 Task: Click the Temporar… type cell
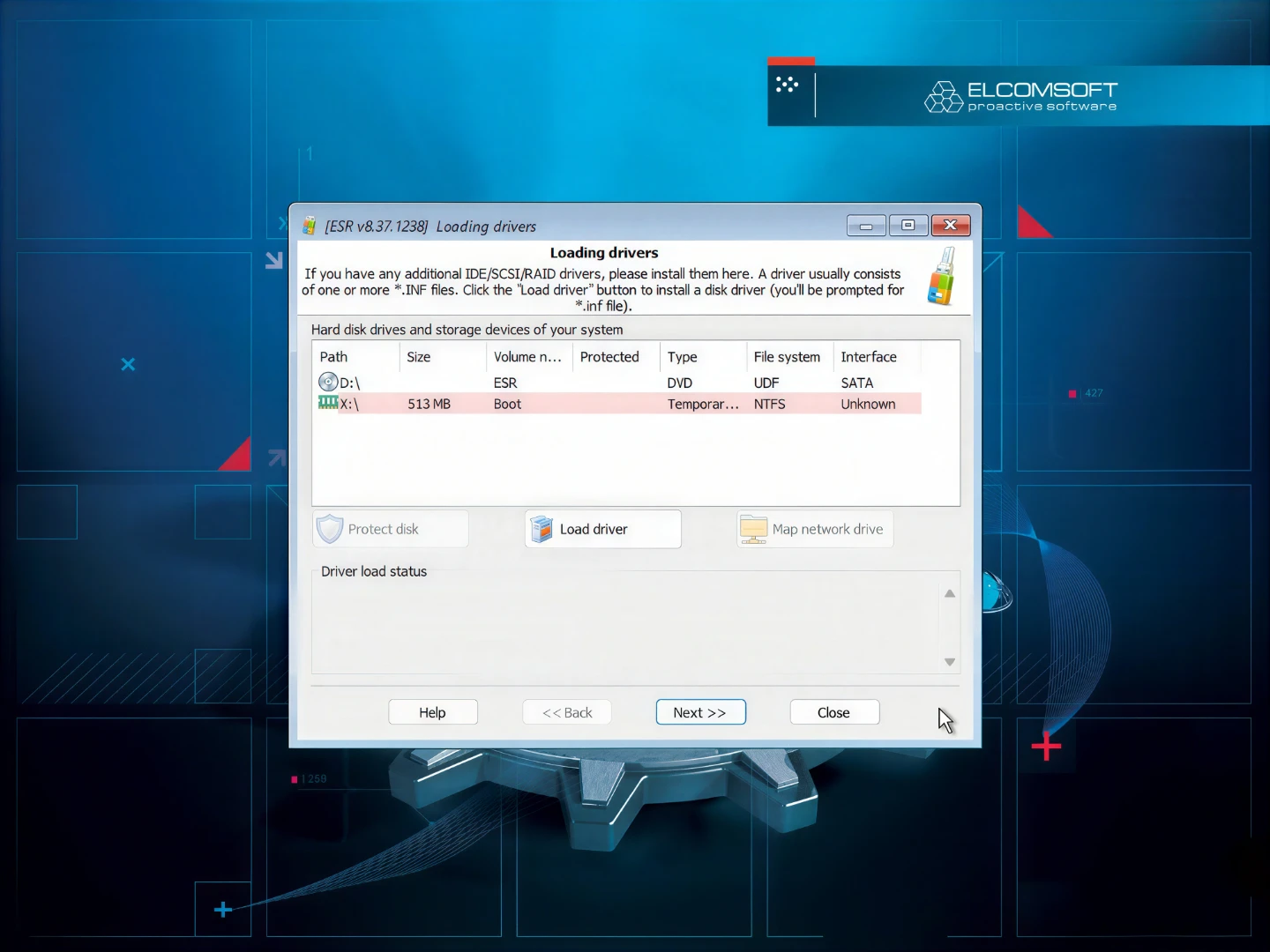pyautogui.click(x=703, y=404)
